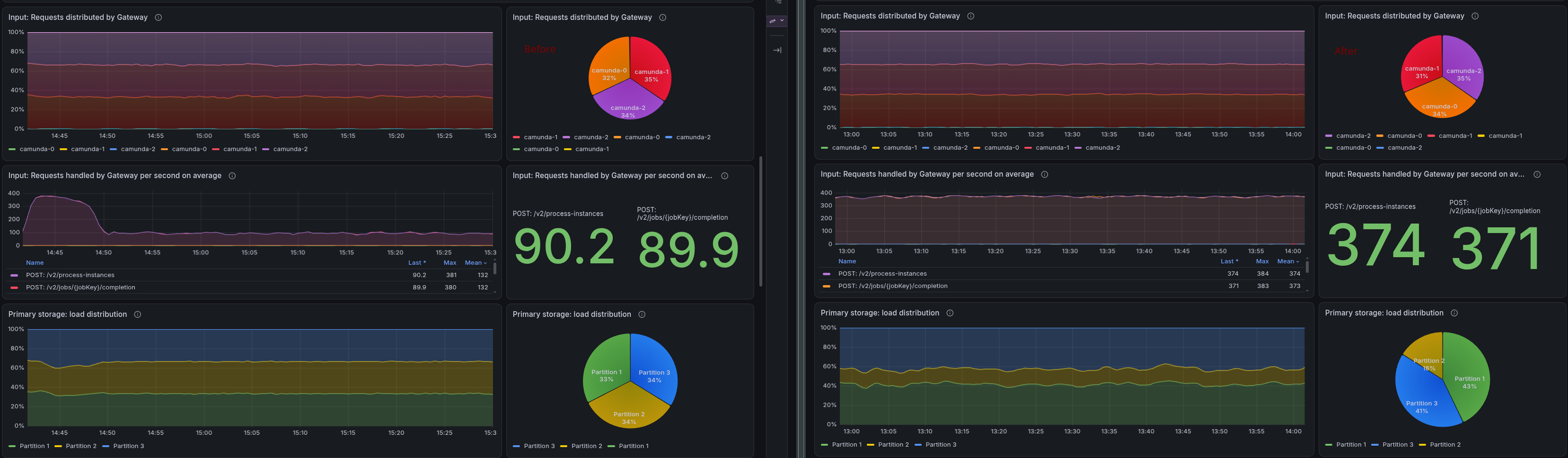Click orange swatch of jobs completion in right table

827,287
